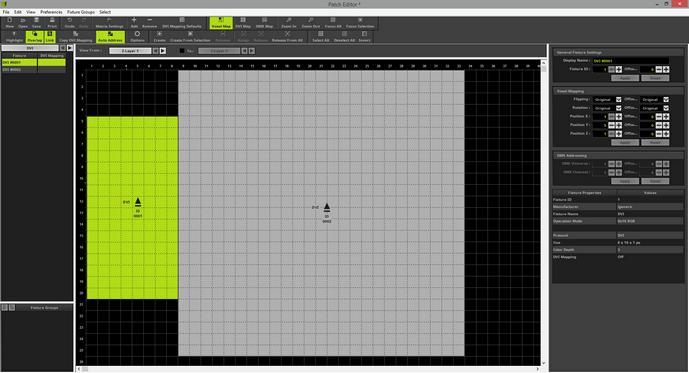This screenshot has width=689, height=373.
Task: Open the Fixture Groups menu
Action: [81, 12]
